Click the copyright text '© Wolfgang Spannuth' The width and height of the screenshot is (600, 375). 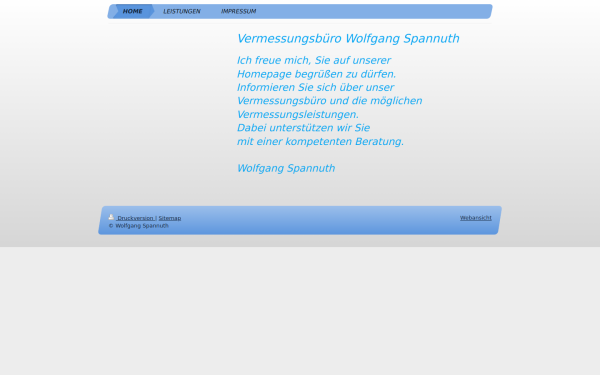pyautogui.click(x=139, y=226)
